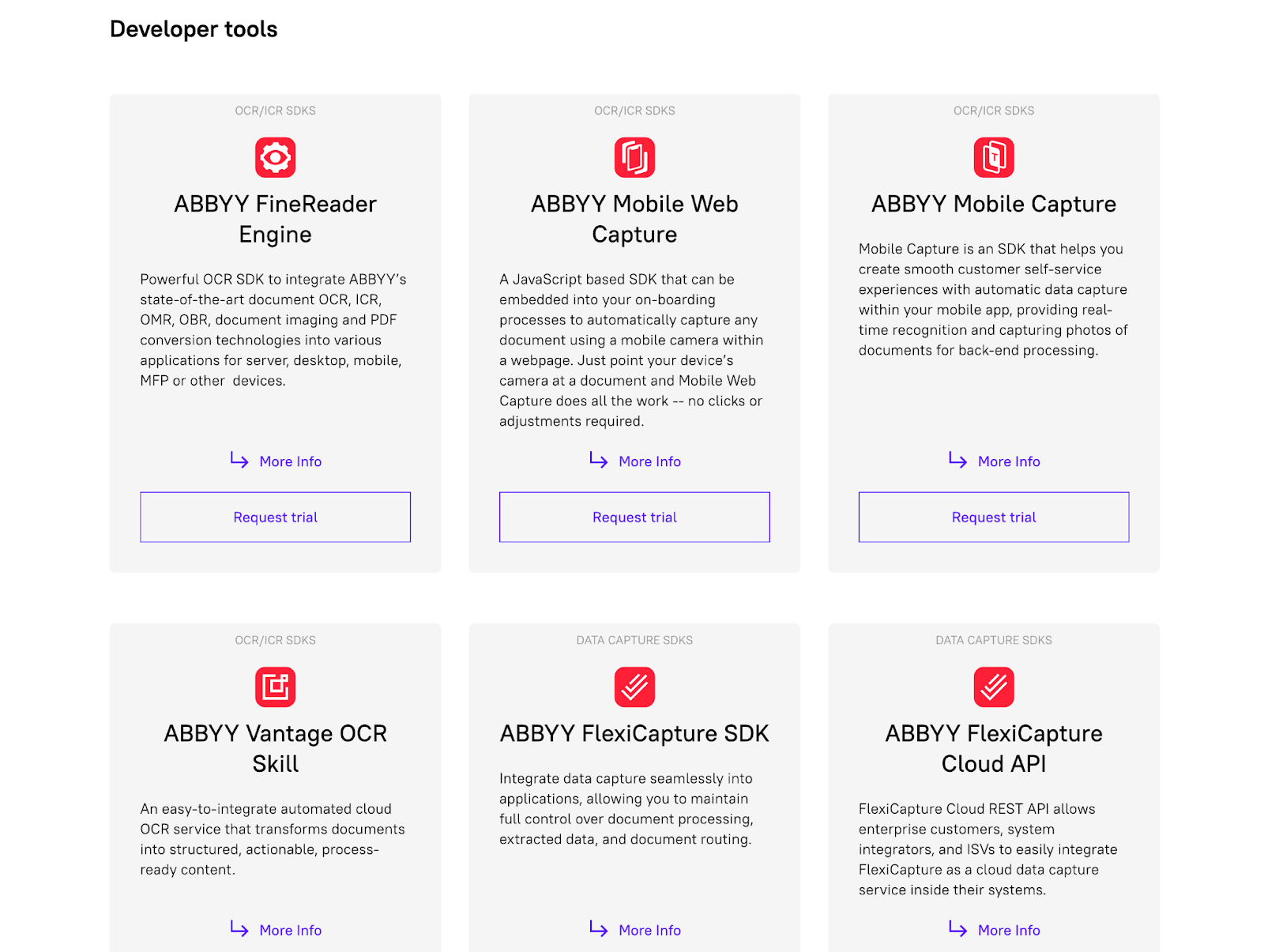Select the ABBYY Mobile Web Capture card title
1264x952 pixels.
point(634,219)
